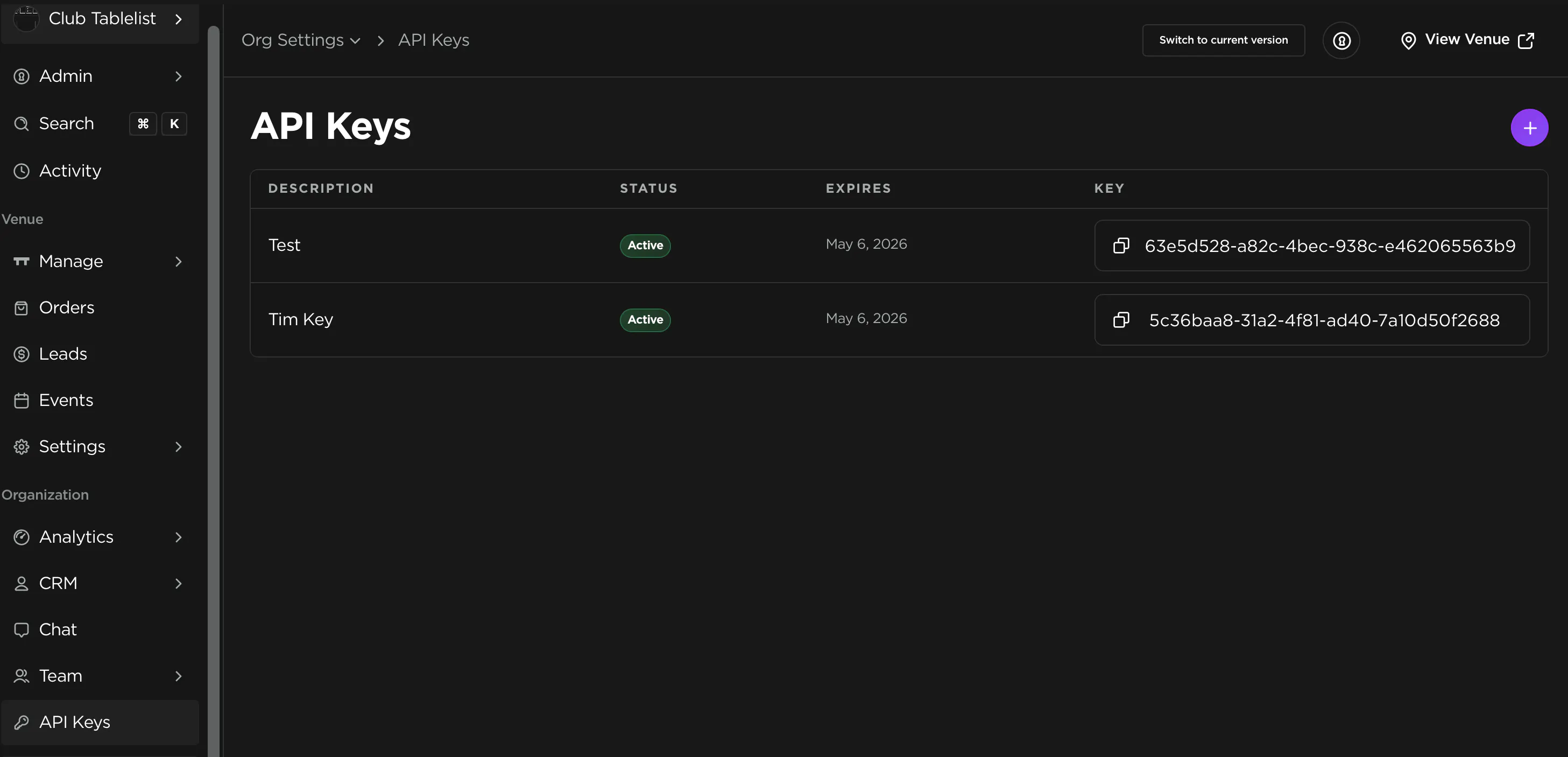The height and width of the screenshot is (757, 1568).
Task: Open Activity from the sidebar
Action: click(x=70, y=171)
